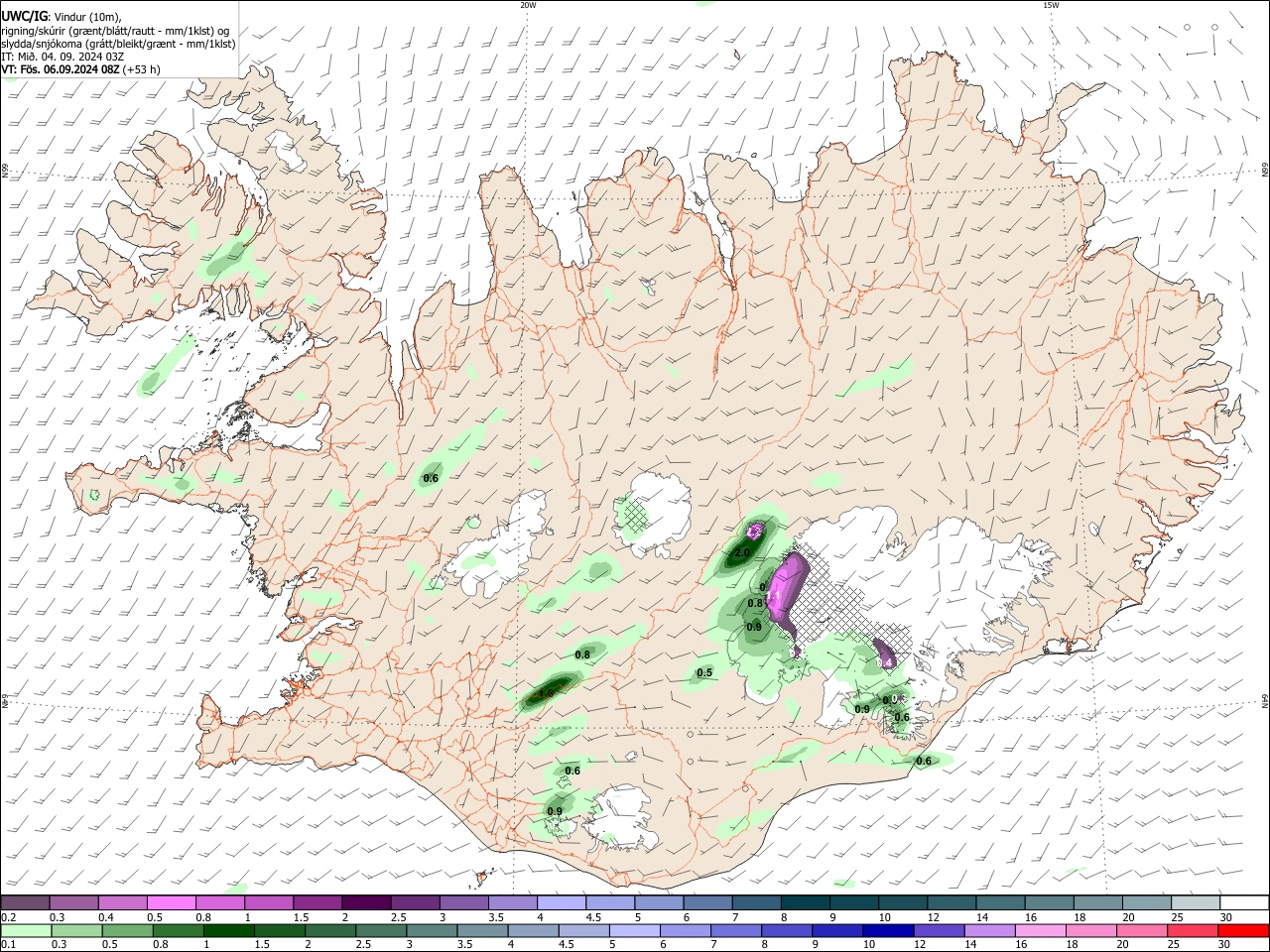Screen dimensions: 1270x952
Task: Click the 2.0 precipitation value on the map
Action: click(x=742, y=552)
